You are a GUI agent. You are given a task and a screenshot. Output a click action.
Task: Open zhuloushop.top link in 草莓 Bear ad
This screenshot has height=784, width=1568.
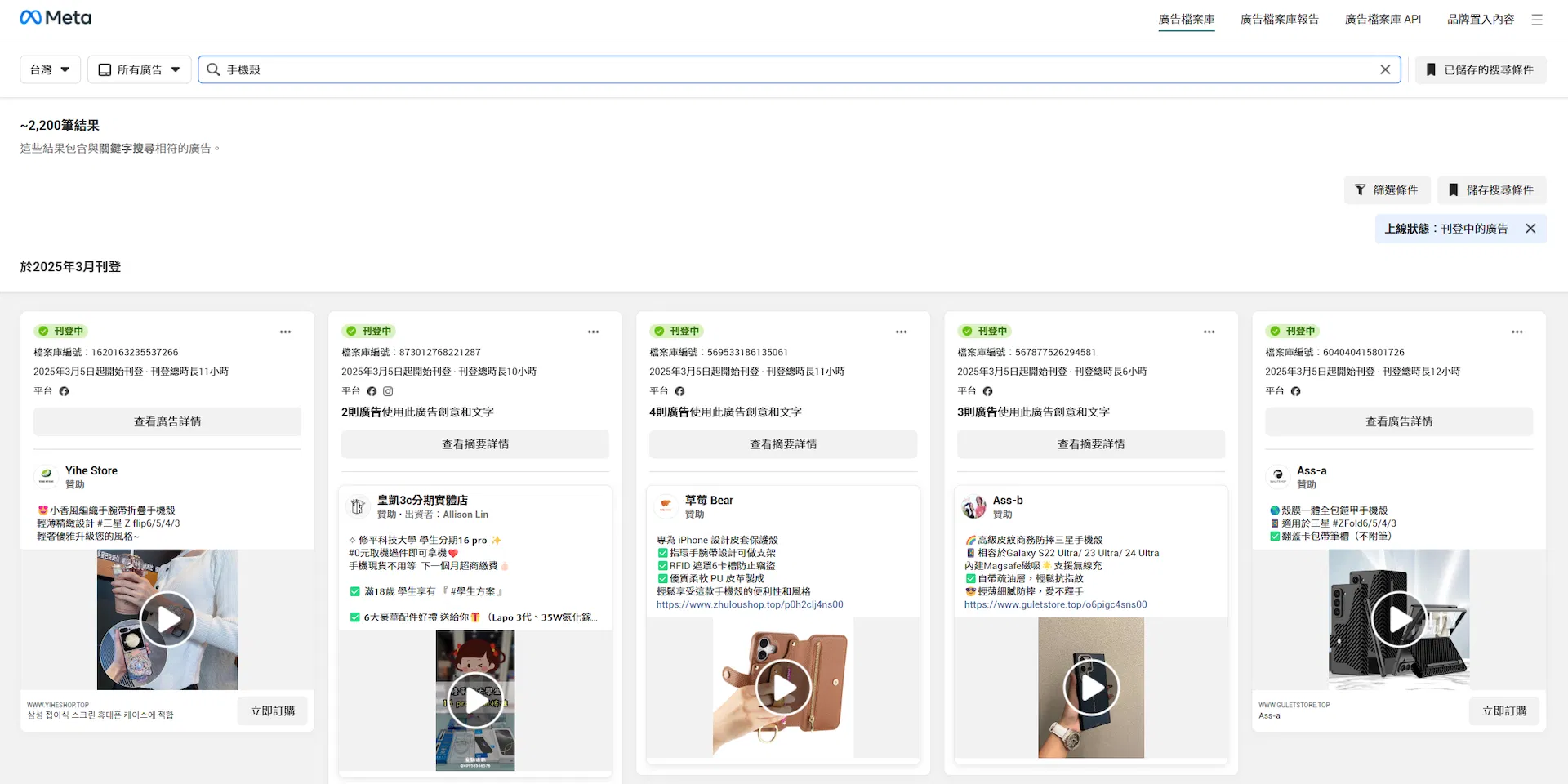pyautogui.click(x=750, y=604)
